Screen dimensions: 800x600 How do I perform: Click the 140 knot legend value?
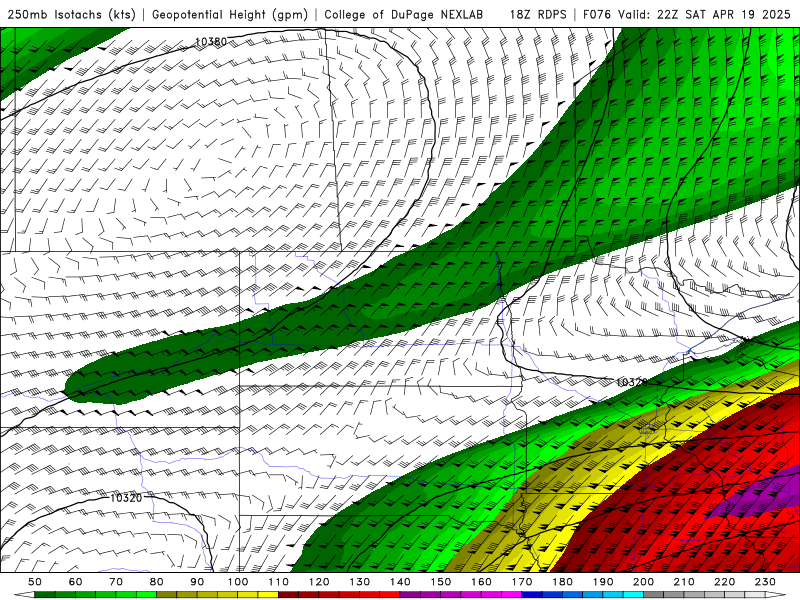pyautogui.click(x=400, y=582)
